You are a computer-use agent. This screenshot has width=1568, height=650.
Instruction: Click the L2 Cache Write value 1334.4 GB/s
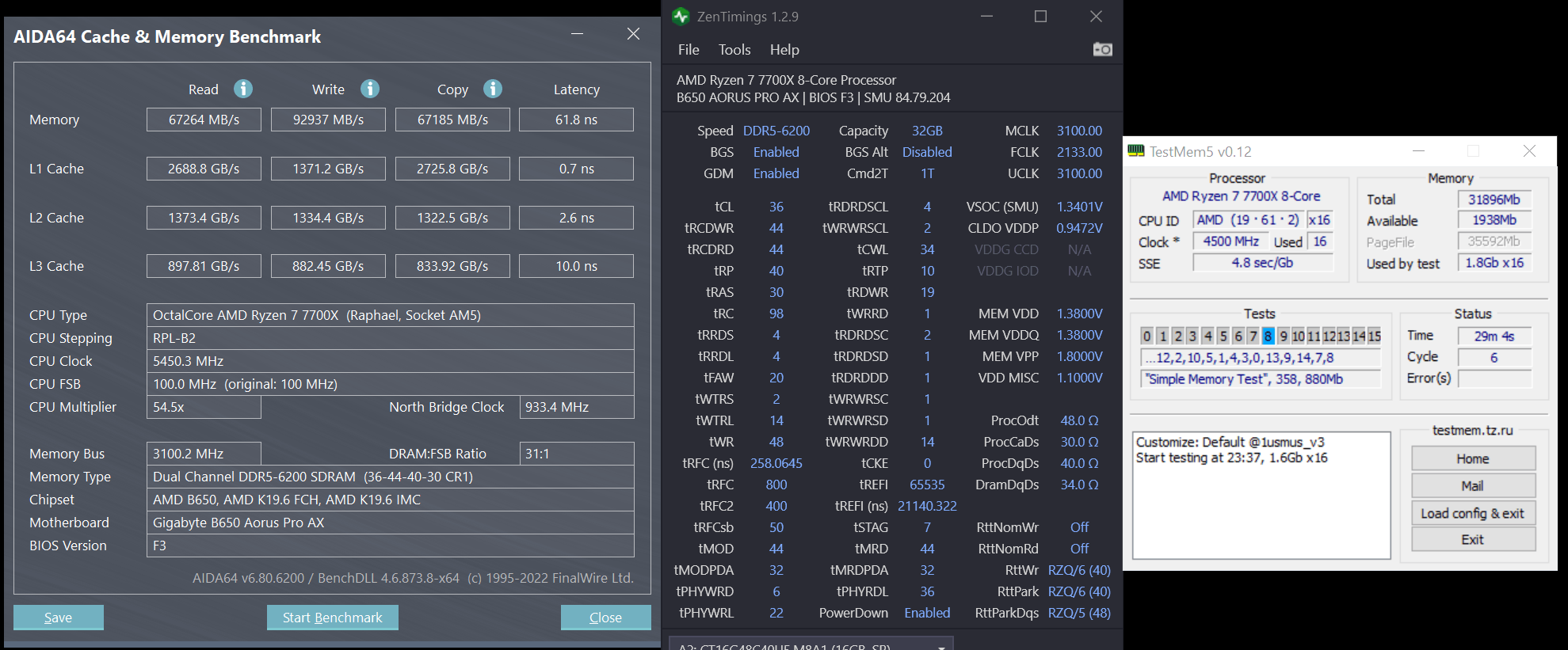[328, 218]
